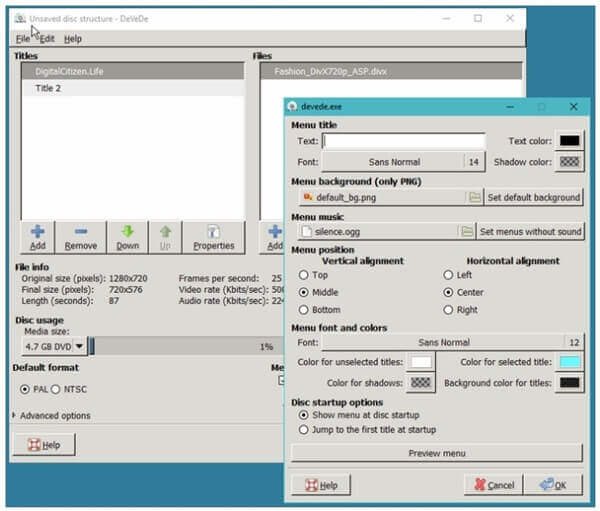Pick Color for unselected titles swatch

click(x=421, y=362)
